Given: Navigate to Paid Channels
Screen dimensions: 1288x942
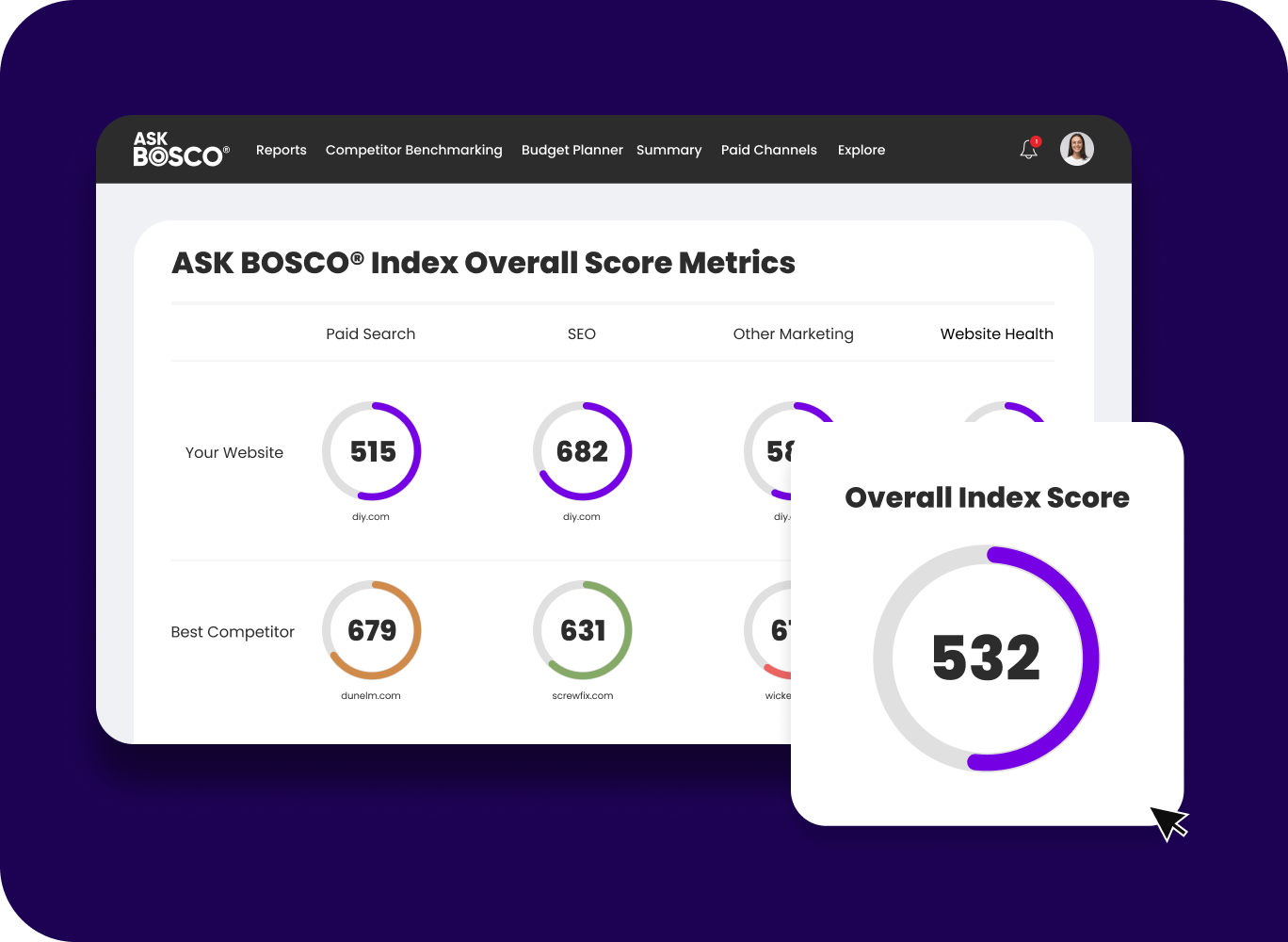Looking at the screenshot, I should pos(768,150).
